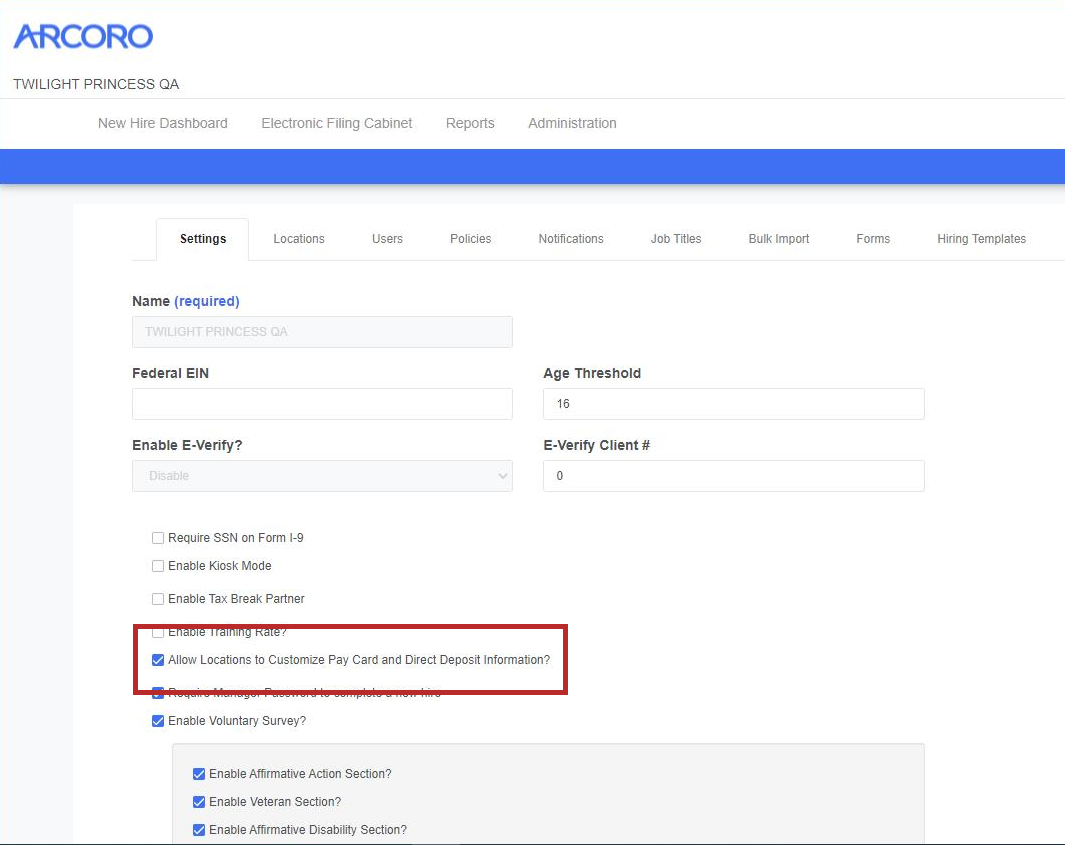The image size is (1065, 845).
Task: Open the Administration menu
Action: (572, 123)
